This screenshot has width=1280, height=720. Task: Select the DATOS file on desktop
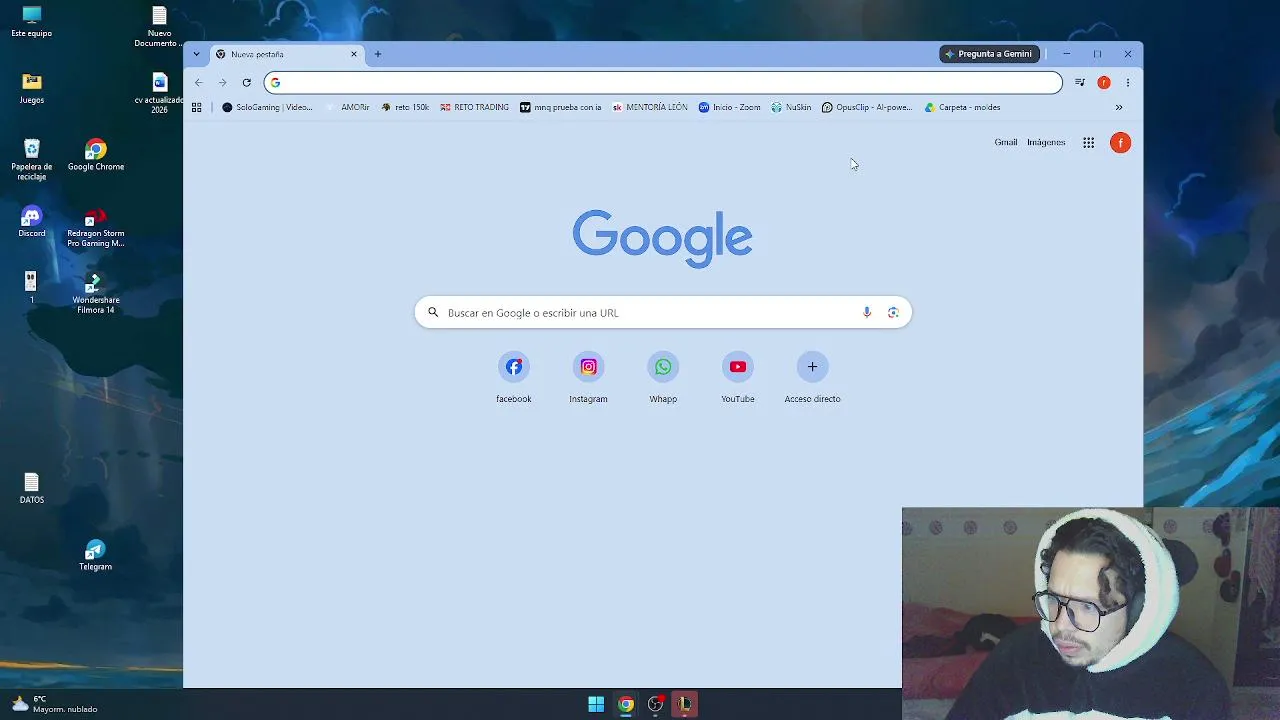[32, 489]
